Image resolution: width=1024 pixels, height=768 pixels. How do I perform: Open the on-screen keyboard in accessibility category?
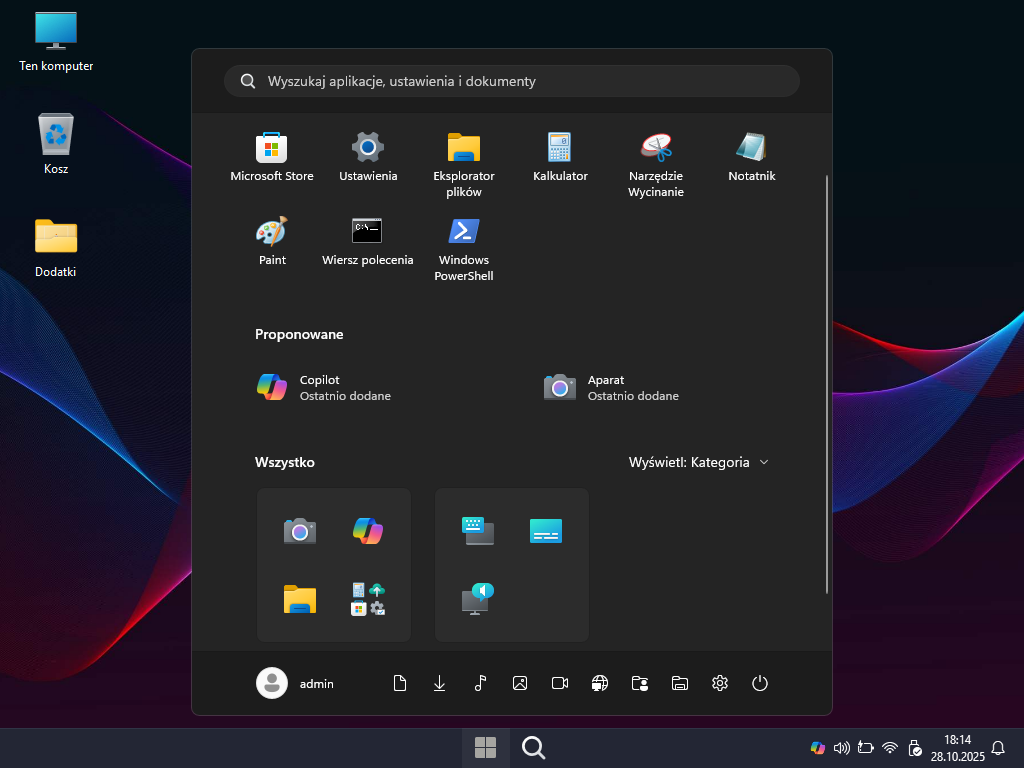(x=478, y=531)
